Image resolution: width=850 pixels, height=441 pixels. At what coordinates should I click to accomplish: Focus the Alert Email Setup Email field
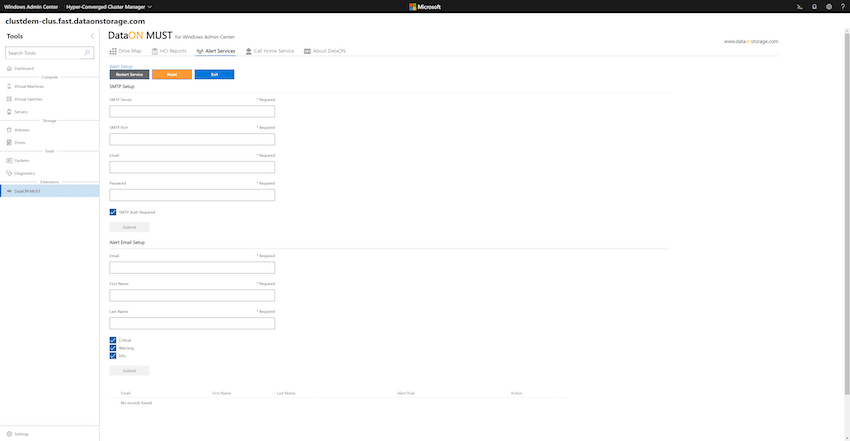(x=192, y=268)
